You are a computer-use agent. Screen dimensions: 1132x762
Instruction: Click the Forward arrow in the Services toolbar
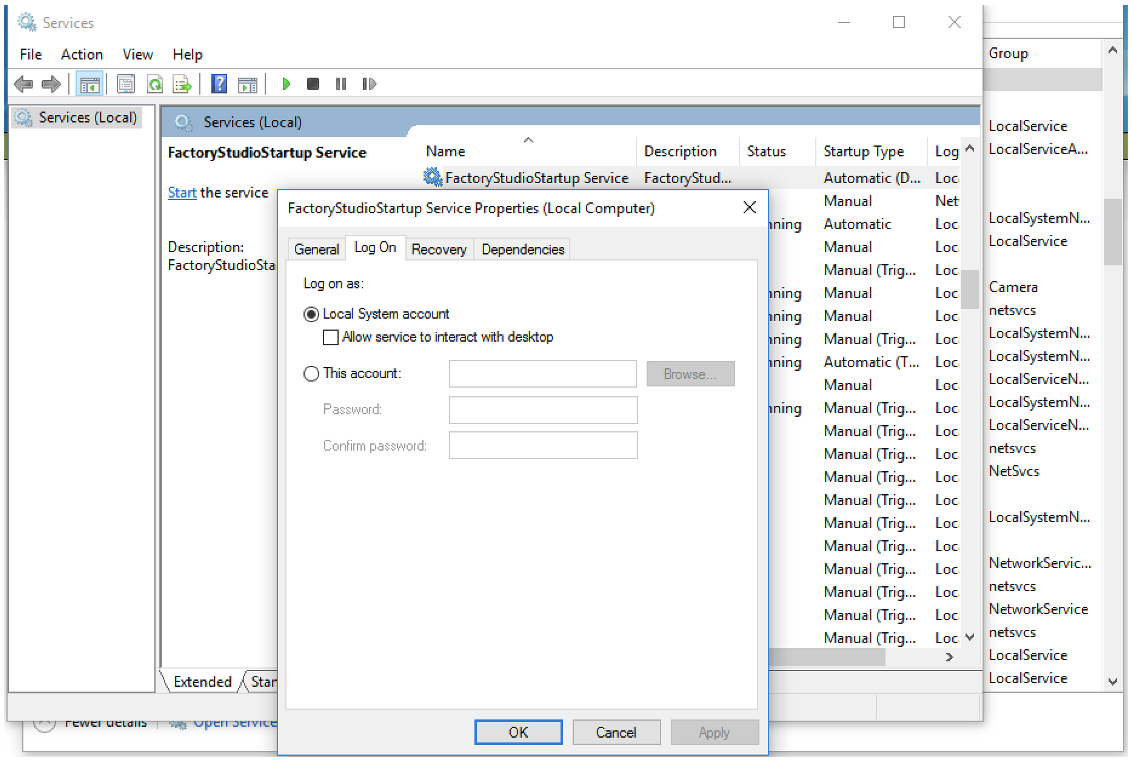coord(51,85)
